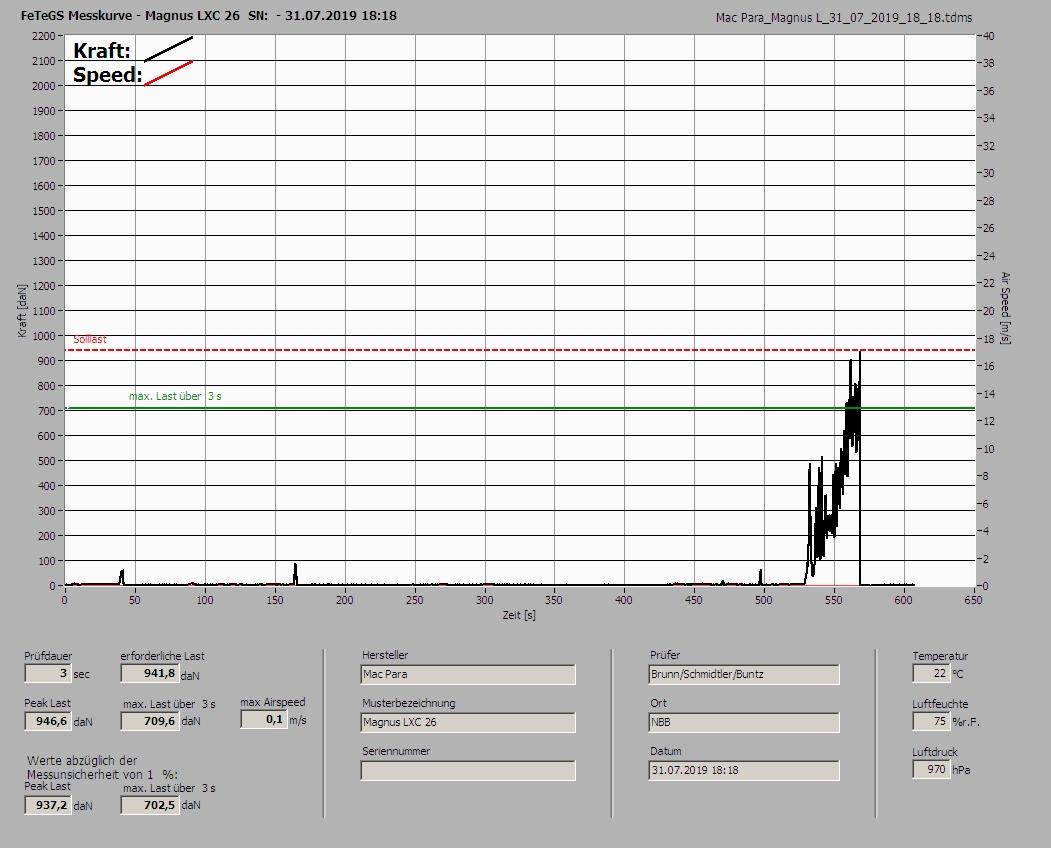Click the Prüfdauer field showing 3
Viewport: 1051px width, 848px height.
coord(47,673)
